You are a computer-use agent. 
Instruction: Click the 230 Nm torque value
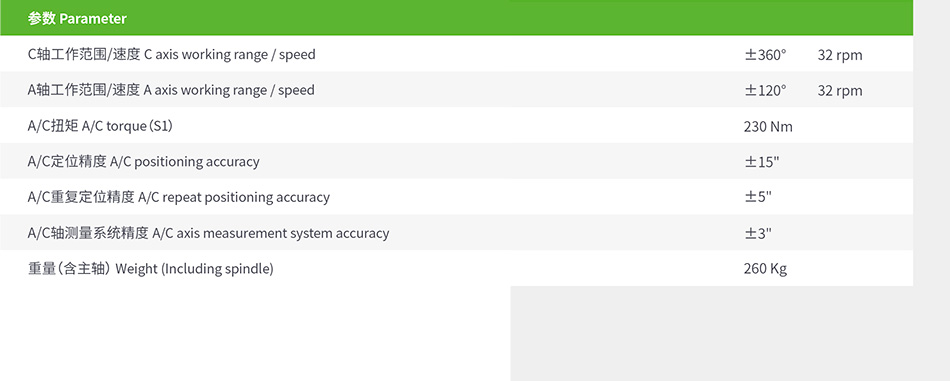(768, 127)
